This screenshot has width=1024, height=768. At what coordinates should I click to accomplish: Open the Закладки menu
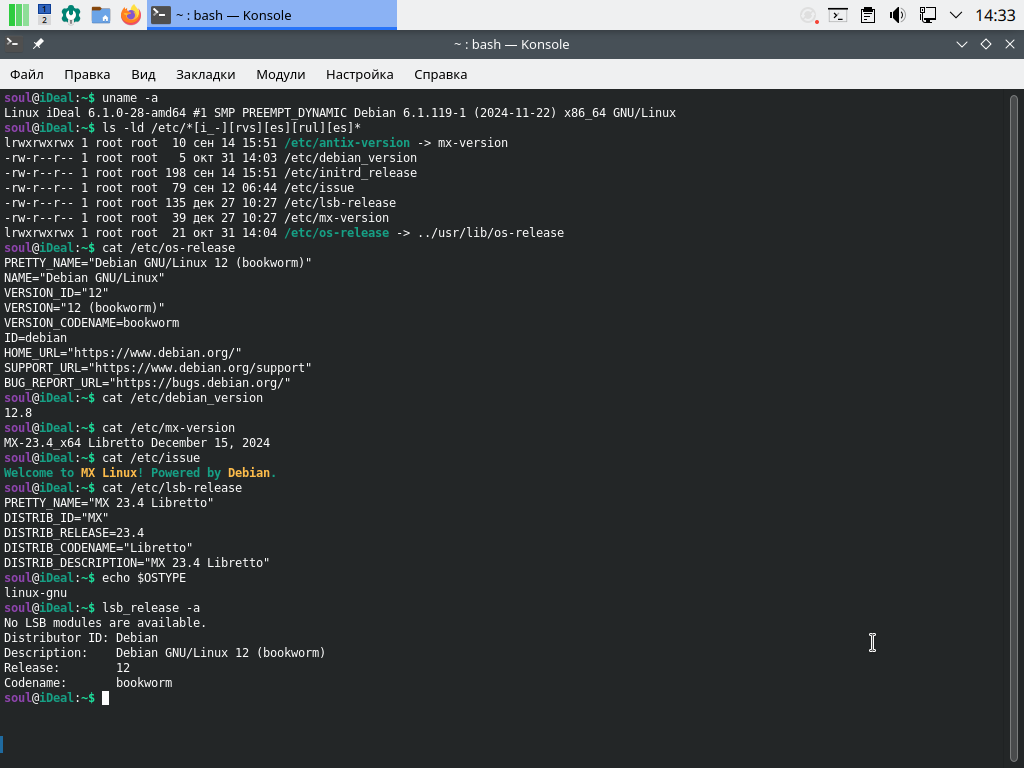pos(206,74)
